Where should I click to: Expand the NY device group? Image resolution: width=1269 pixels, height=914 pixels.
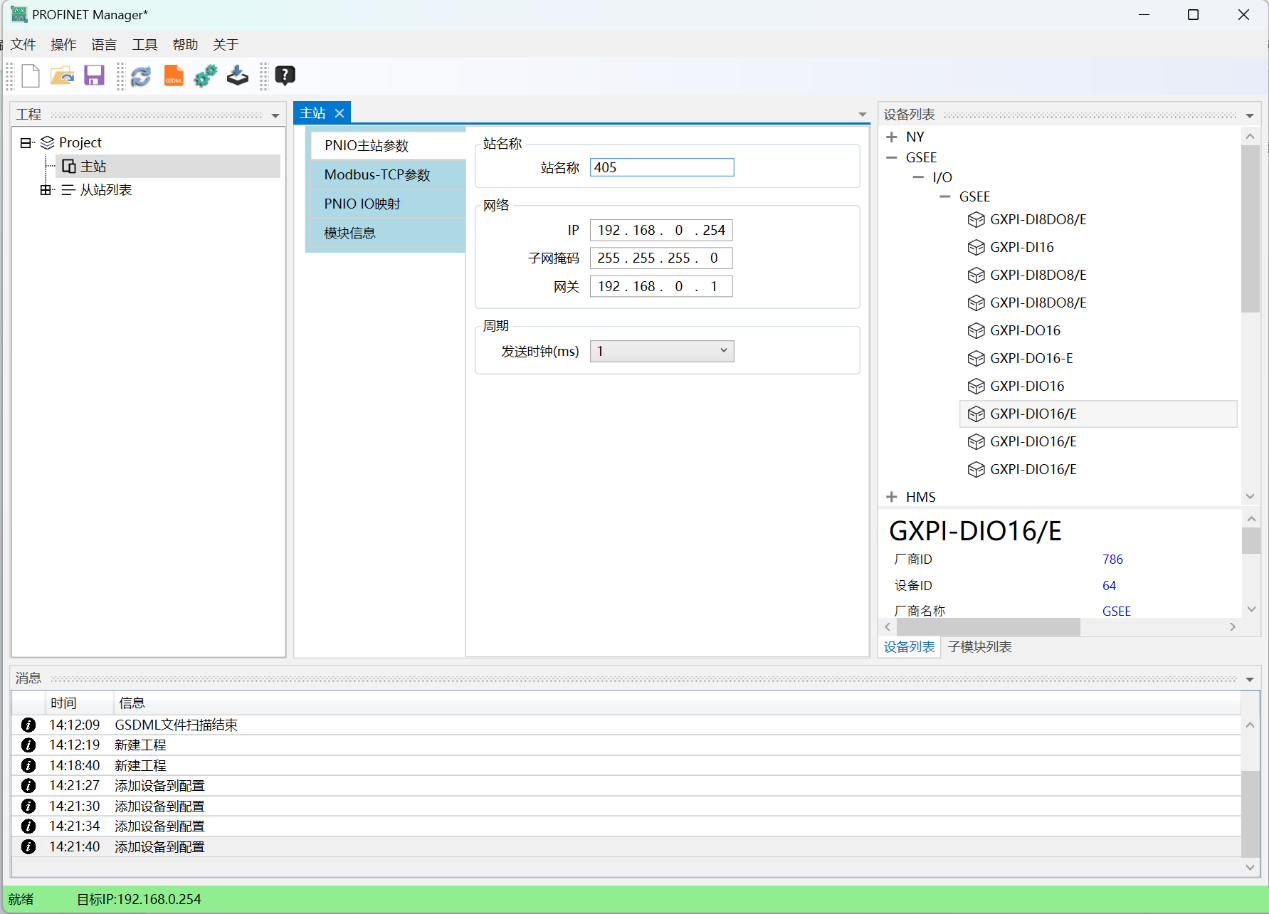click(x=892, y=137)
